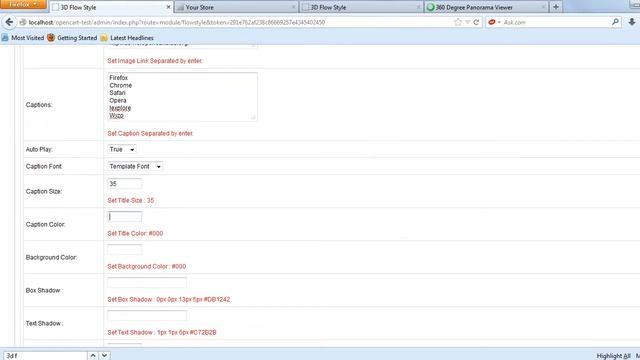
Task: Open the Firefox application menu button
Action: coord(23,4)
